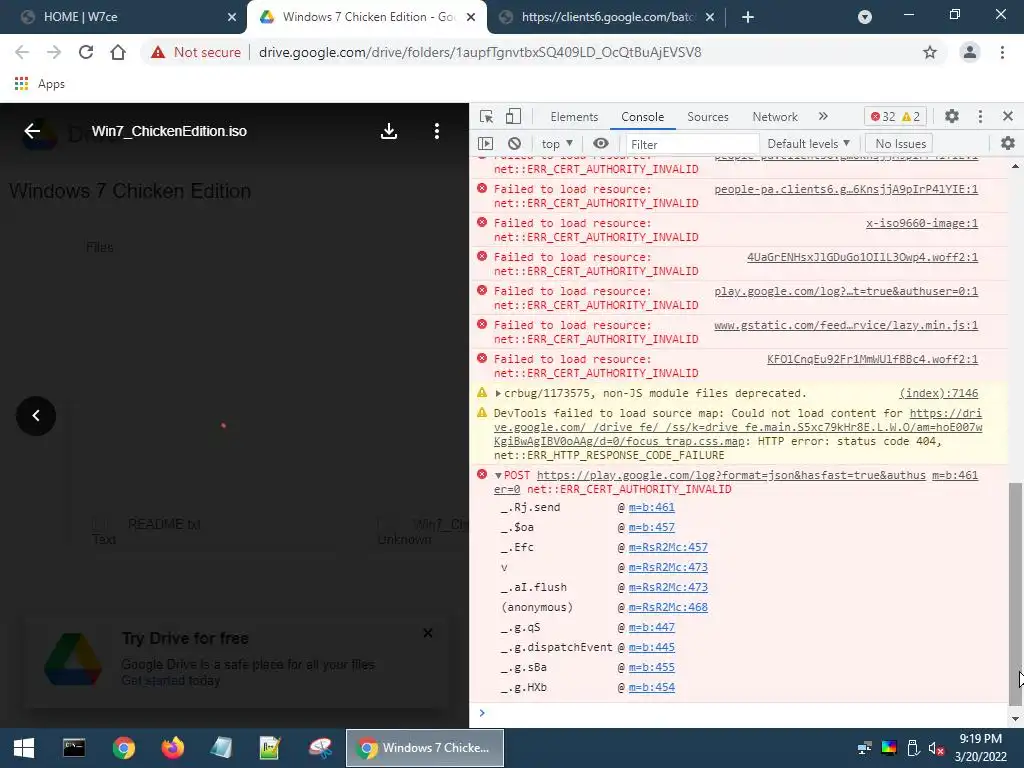The width and height of the screenshot is (1024, 768).
Task: Open the m=b:454 link for _.g.HXb
Action: (651, 688)
